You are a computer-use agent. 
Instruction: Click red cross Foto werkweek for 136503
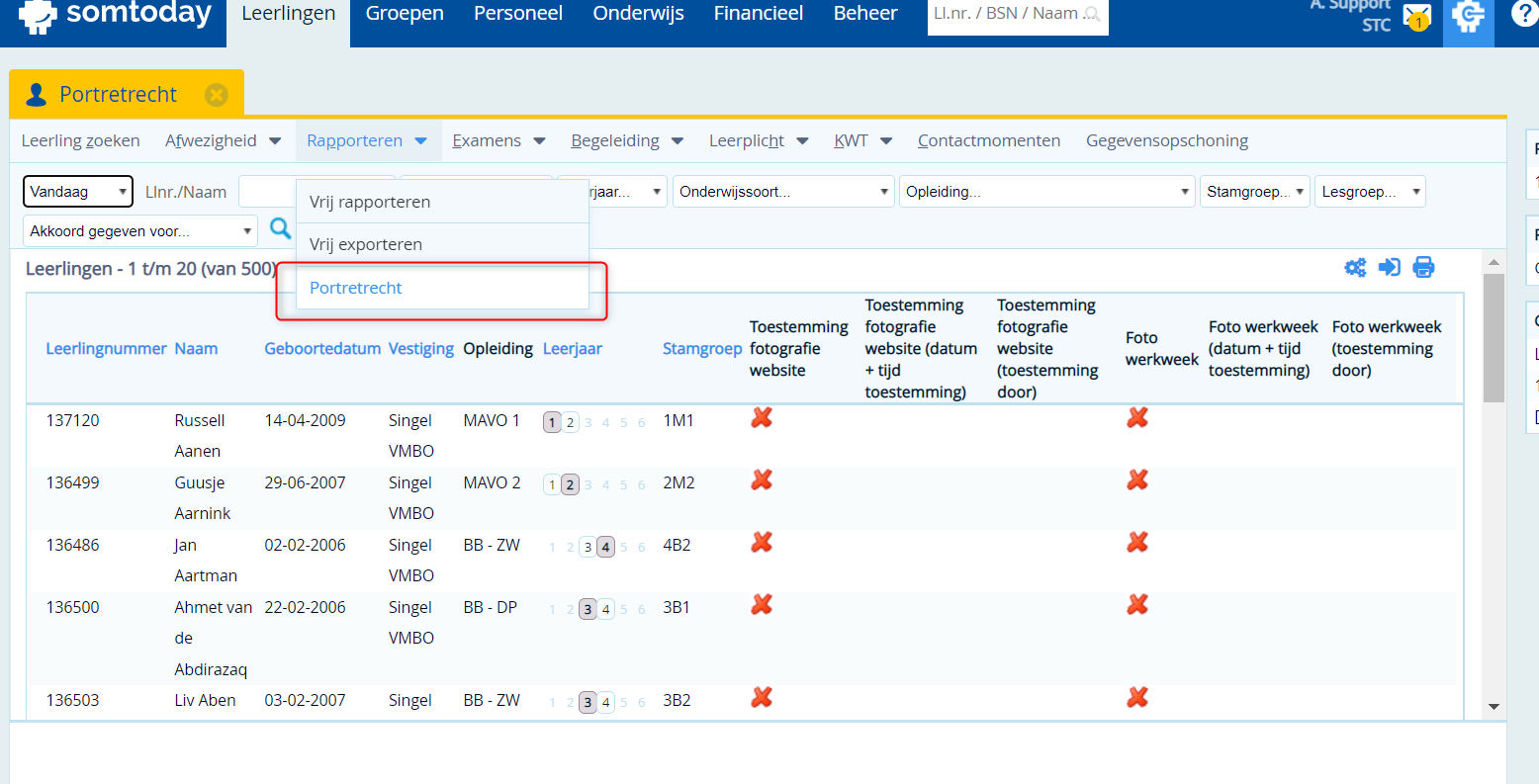coord(1137,698)
